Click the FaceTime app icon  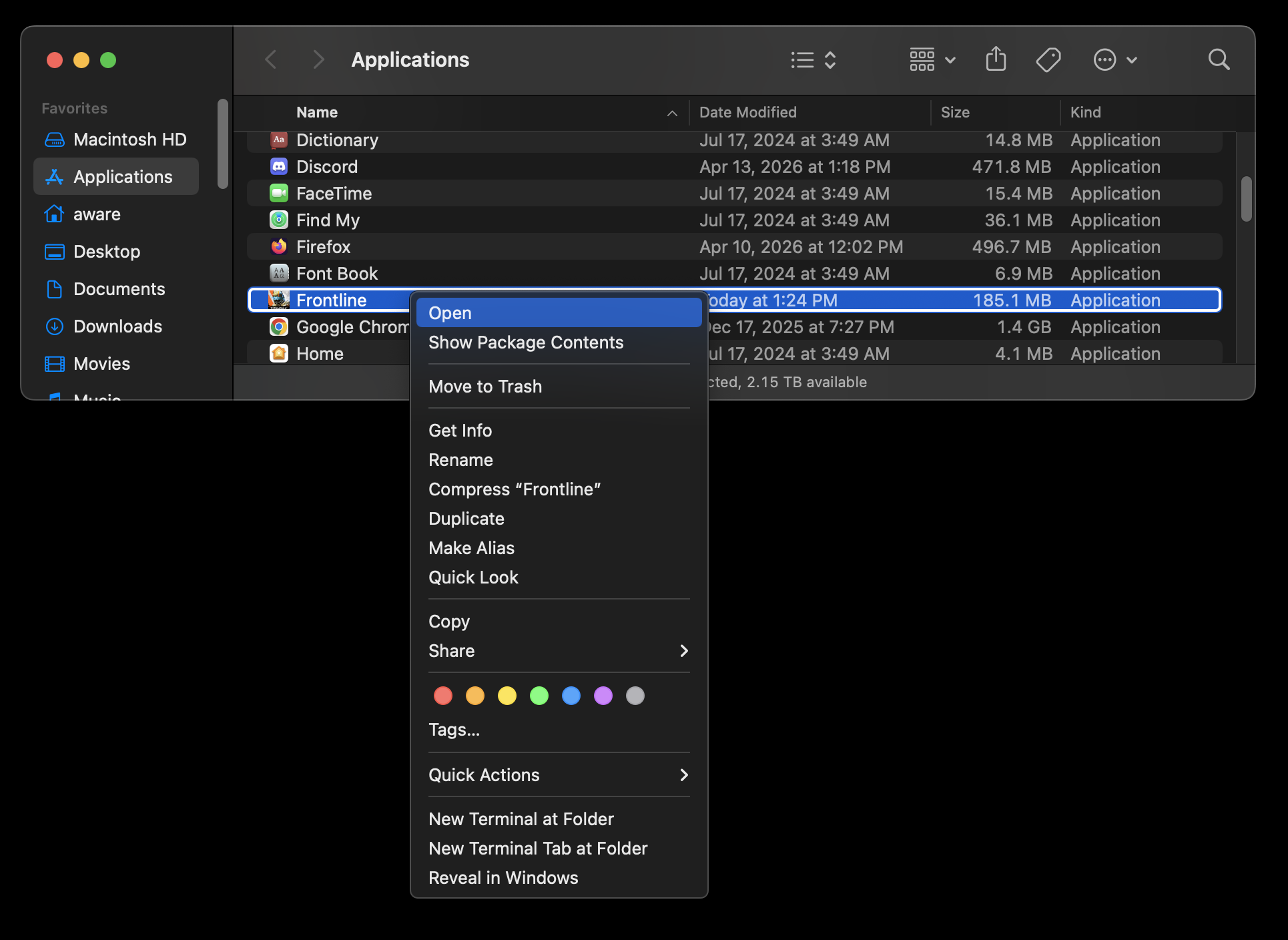click(x=278, y=193)
